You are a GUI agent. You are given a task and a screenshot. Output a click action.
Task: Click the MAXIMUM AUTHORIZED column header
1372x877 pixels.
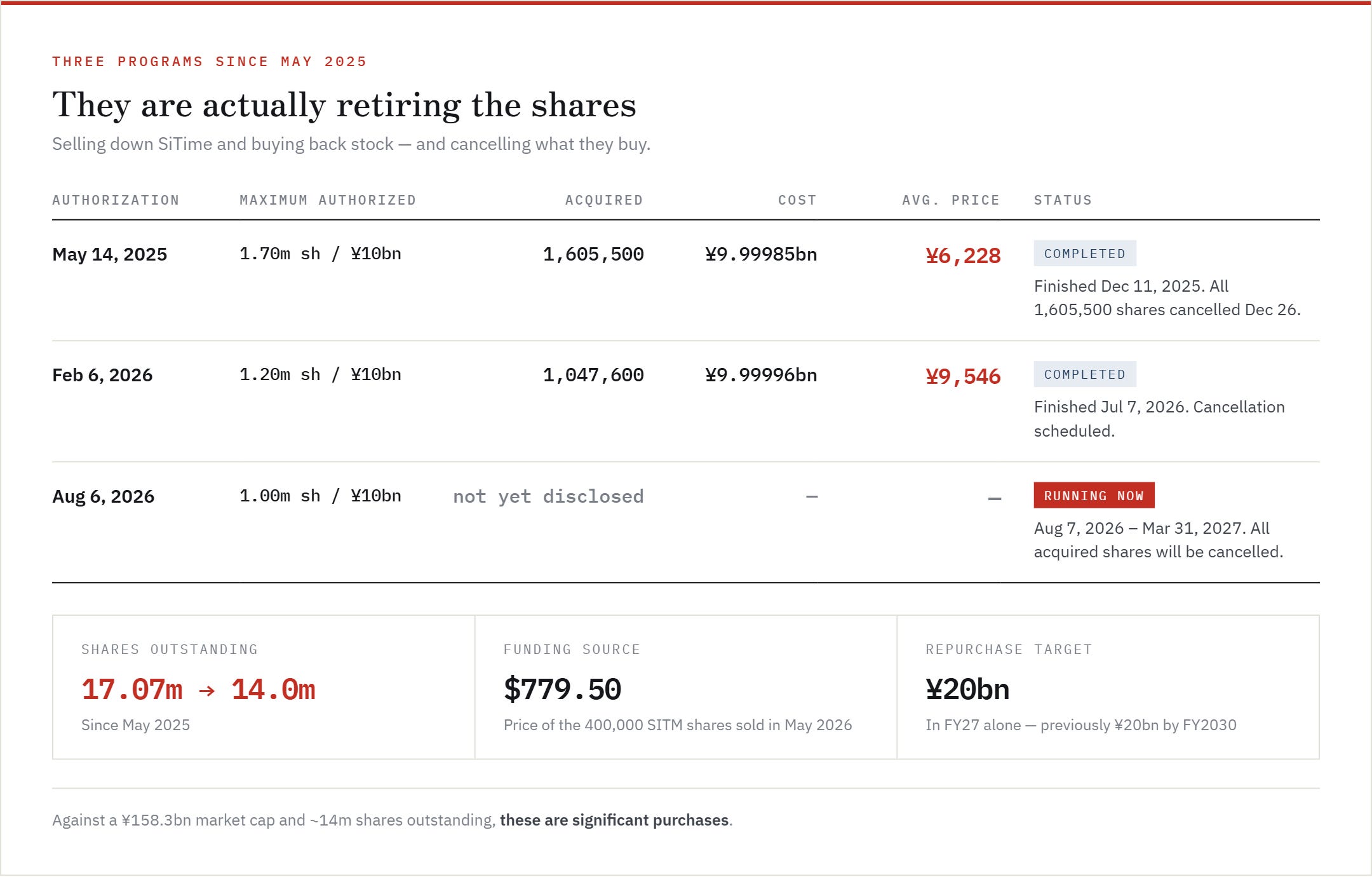(x=328, y=200)
